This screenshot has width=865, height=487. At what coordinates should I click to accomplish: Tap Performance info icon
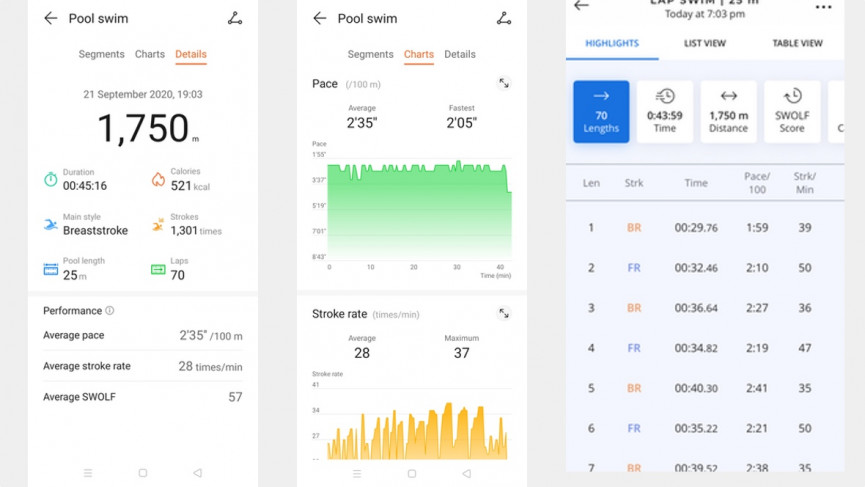[x=110, y=311]
